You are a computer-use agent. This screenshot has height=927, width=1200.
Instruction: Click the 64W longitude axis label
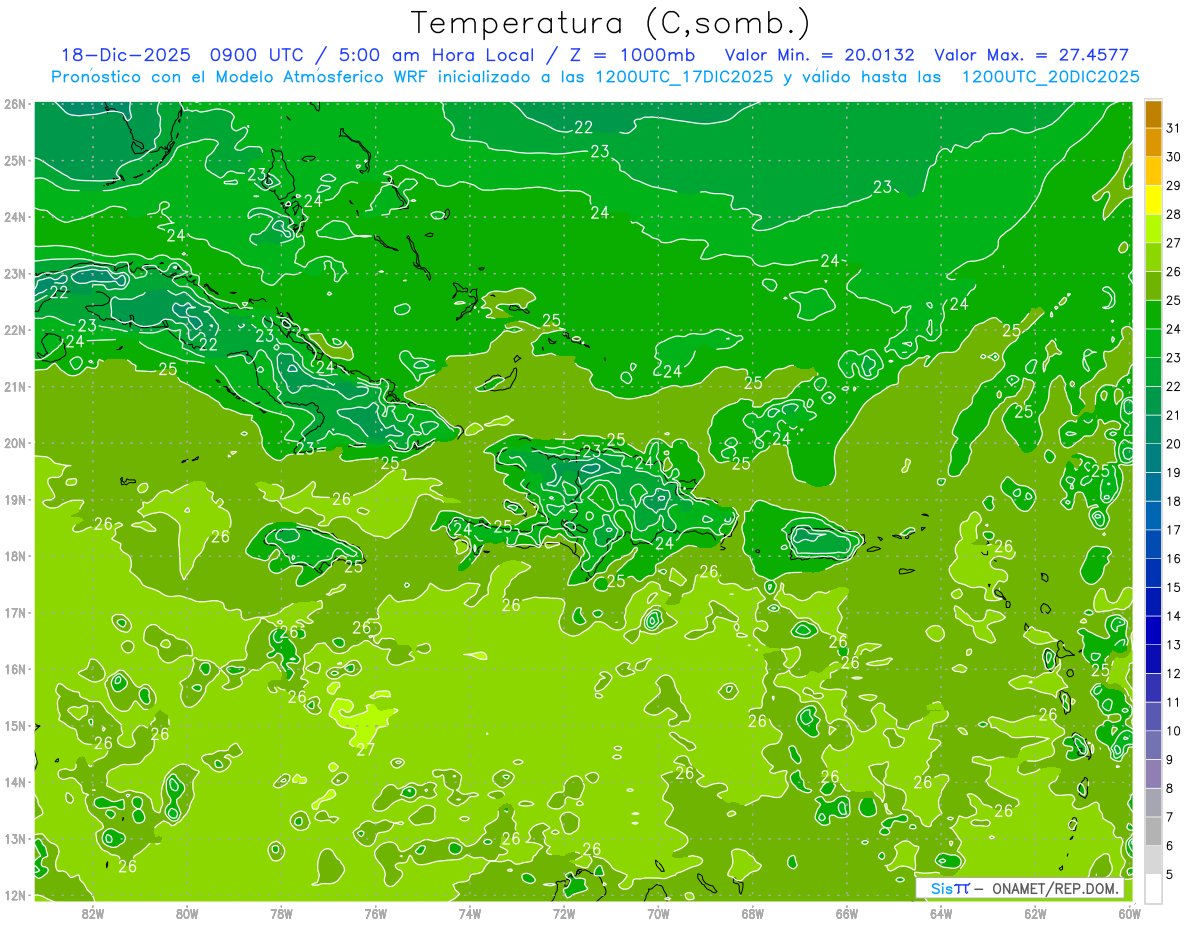pos(941,913)
